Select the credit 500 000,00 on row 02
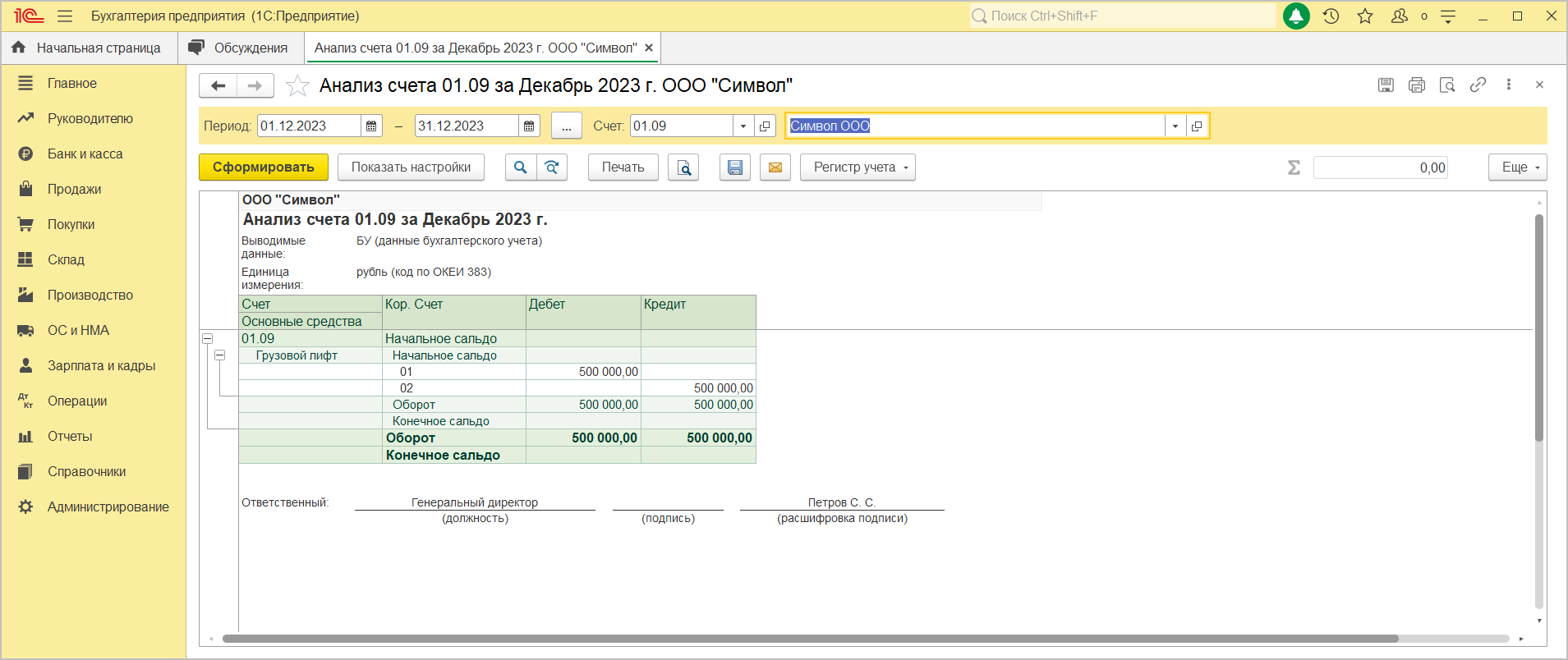 tap(698, 388)
